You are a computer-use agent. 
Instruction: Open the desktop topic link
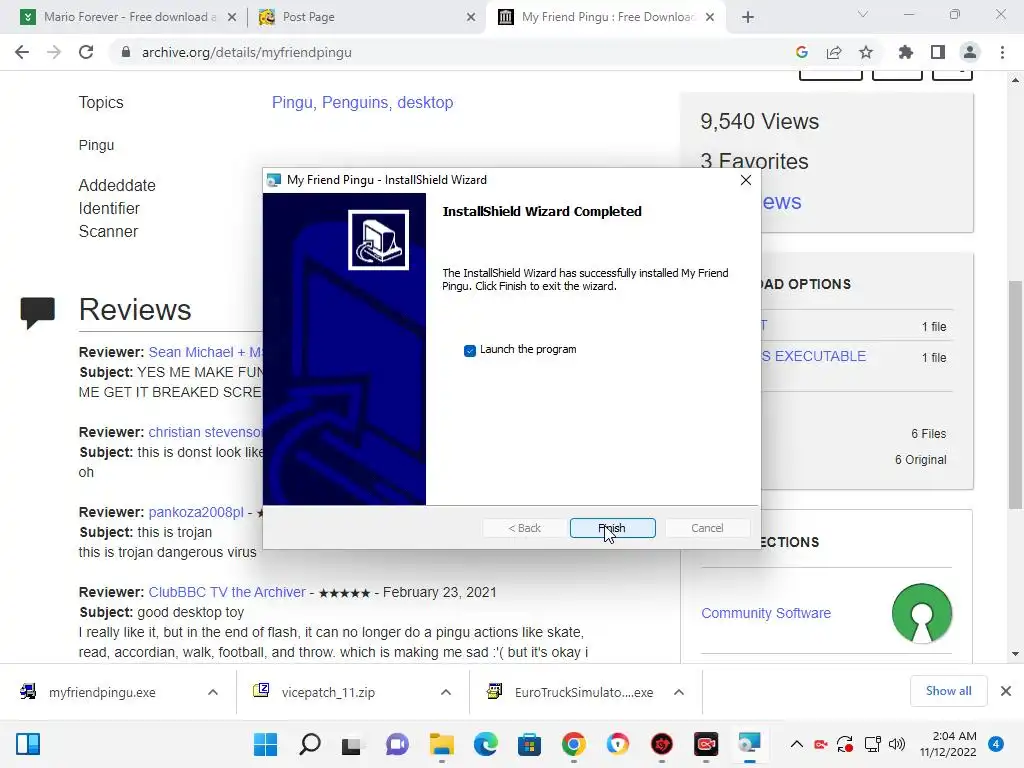[x=425, y=103]
